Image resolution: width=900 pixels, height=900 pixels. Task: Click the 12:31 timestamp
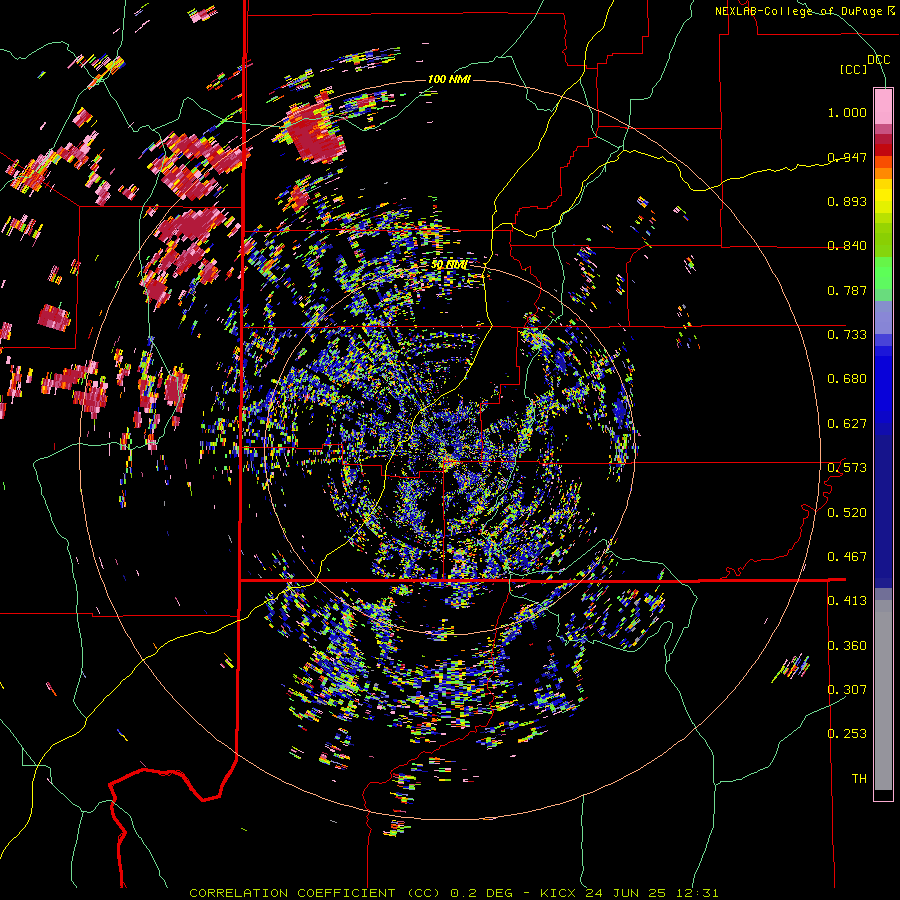[697, 893]
